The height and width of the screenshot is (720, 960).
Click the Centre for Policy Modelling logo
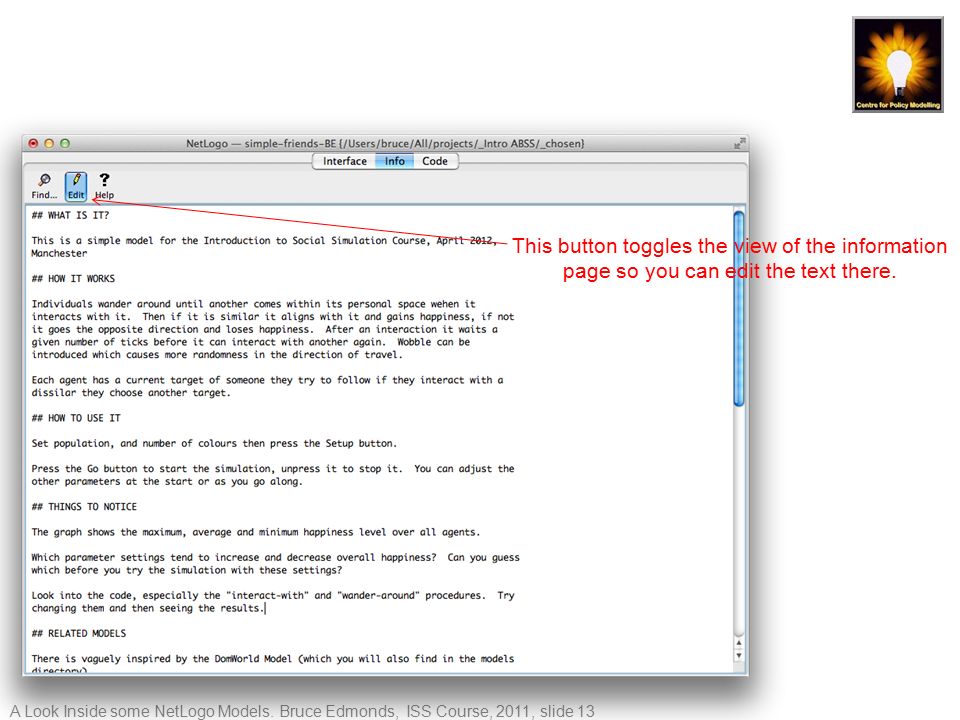[898, 65]
